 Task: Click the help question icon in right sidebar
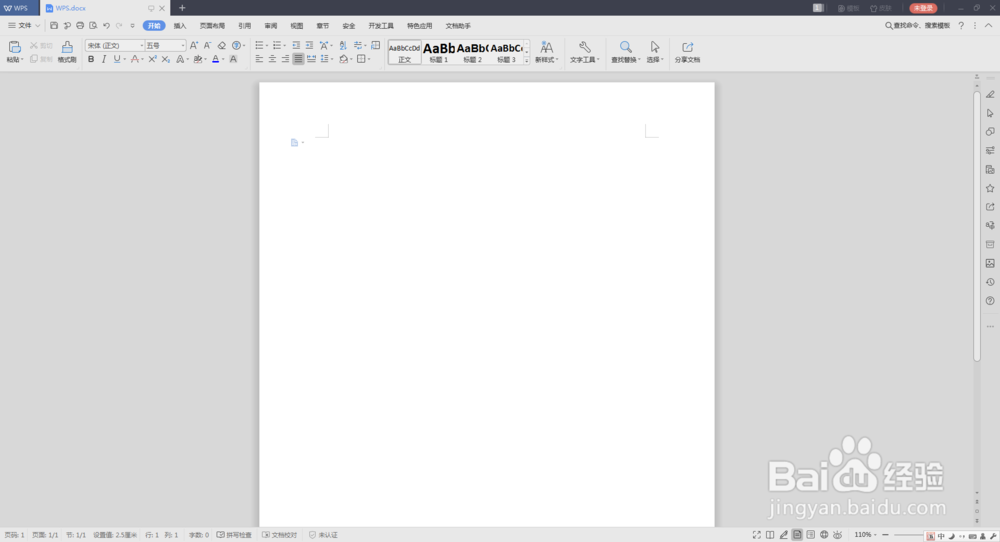pos(990,300)
